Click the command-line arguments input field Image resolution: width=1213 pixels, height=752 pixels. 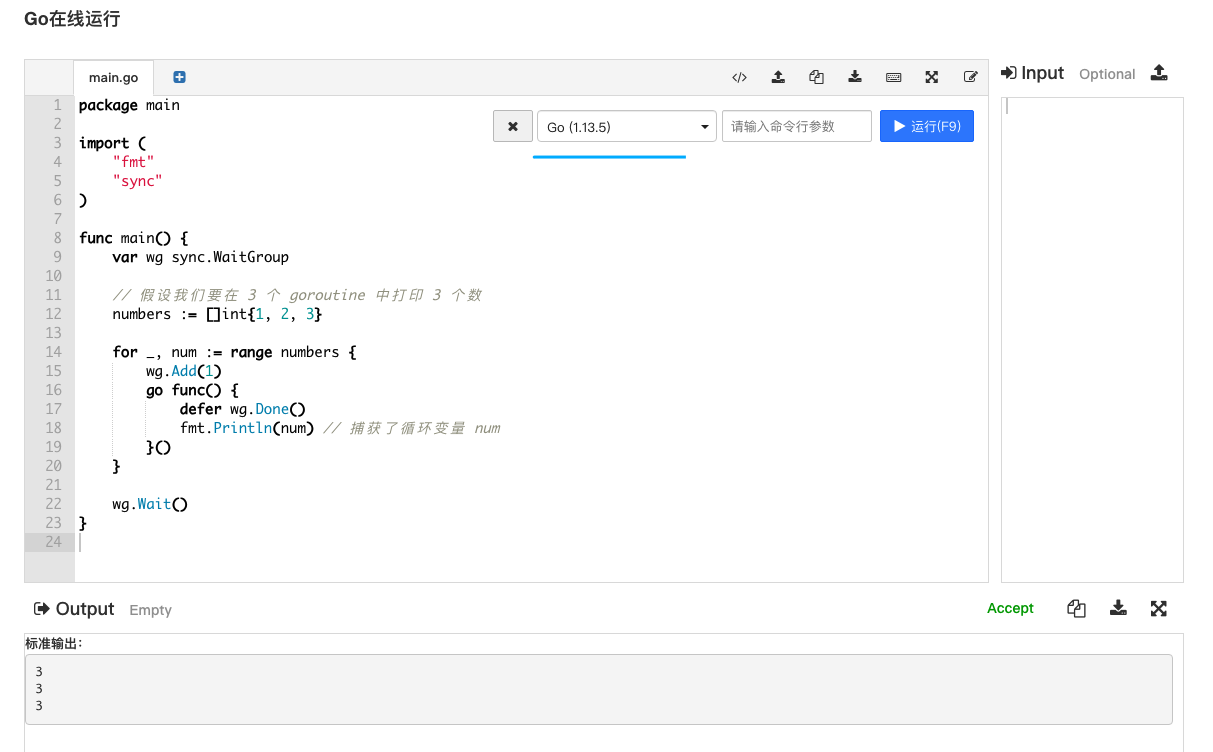point(796,127)
